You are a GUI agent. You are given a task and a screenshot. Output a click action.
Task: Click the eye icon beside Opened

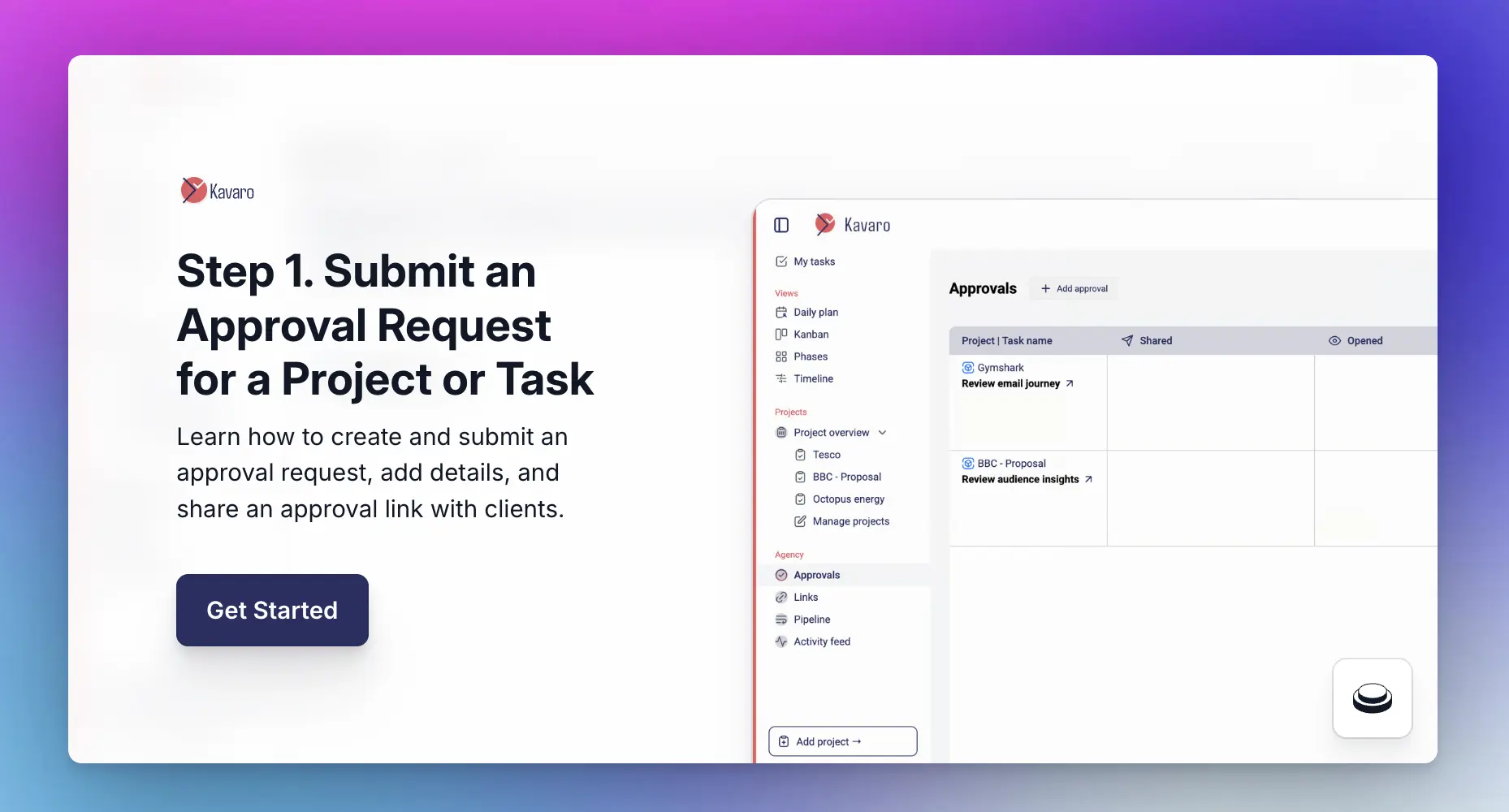click(1334, 341)
